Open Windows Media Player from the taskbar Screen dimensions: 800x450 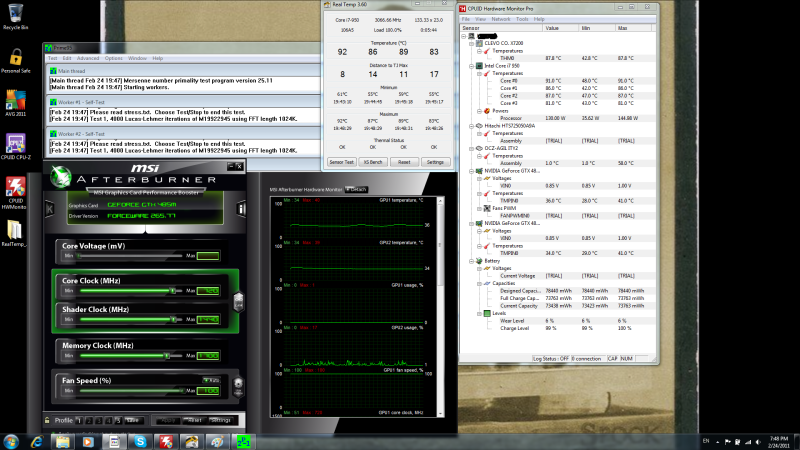click(88, 442)
